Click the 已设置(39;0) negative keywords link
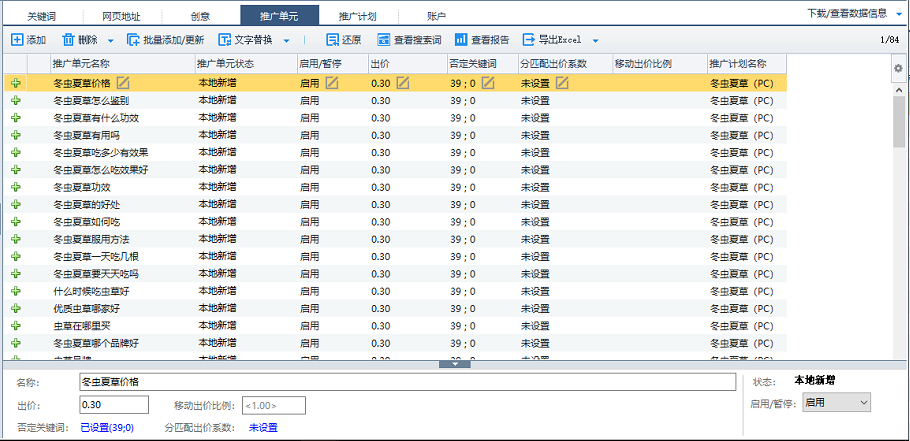The width and height of the screenshot is (910, 441). click(x=107, y=428)
